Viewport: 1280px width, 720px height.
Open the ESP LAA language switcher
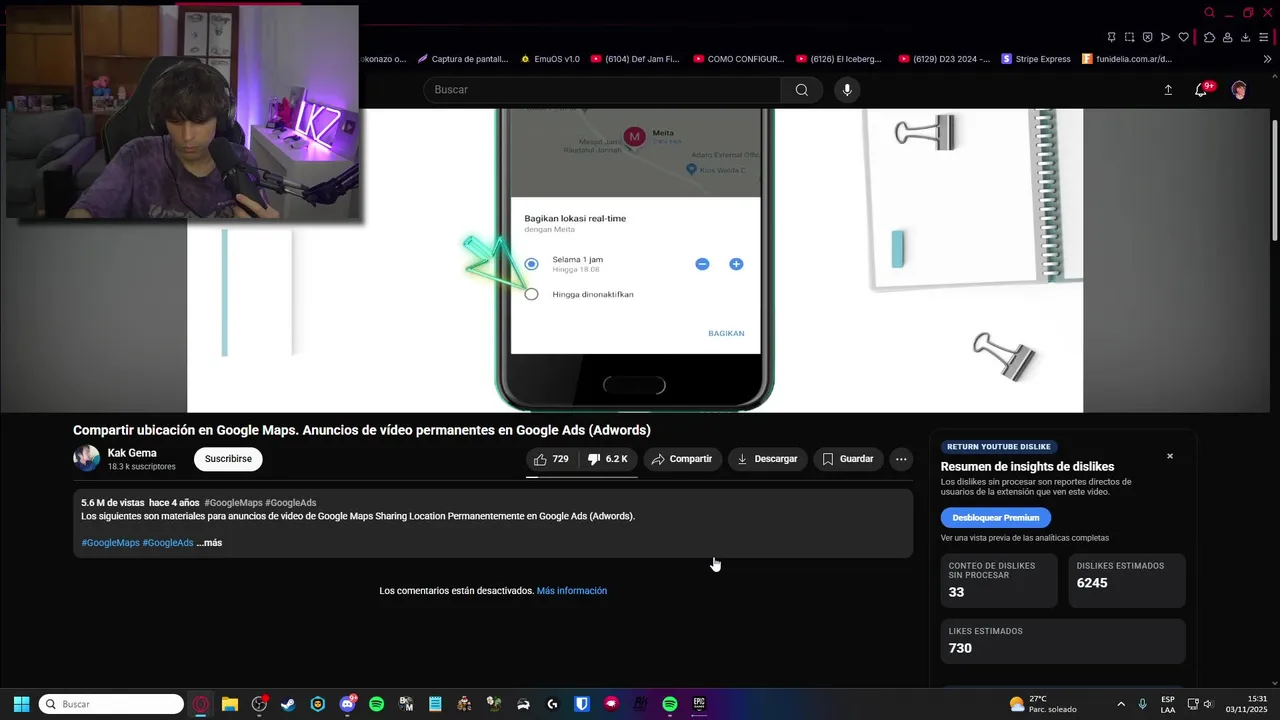1168,704
